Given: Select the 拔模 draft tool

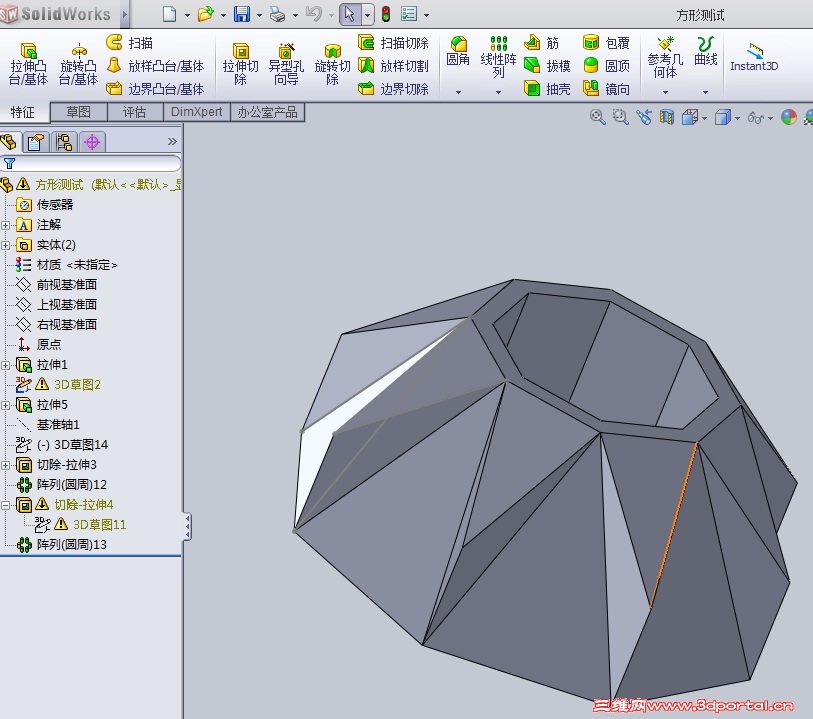Looking at the screenshot, I should click(547, 66).
